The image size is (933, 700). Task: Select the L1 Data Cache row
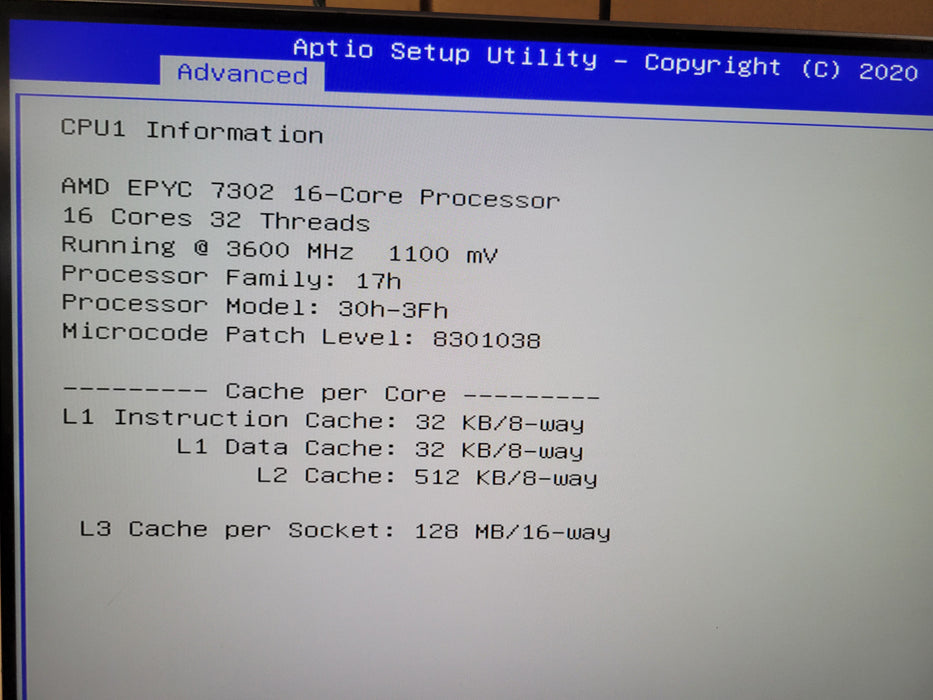click(x=380, y=449)
